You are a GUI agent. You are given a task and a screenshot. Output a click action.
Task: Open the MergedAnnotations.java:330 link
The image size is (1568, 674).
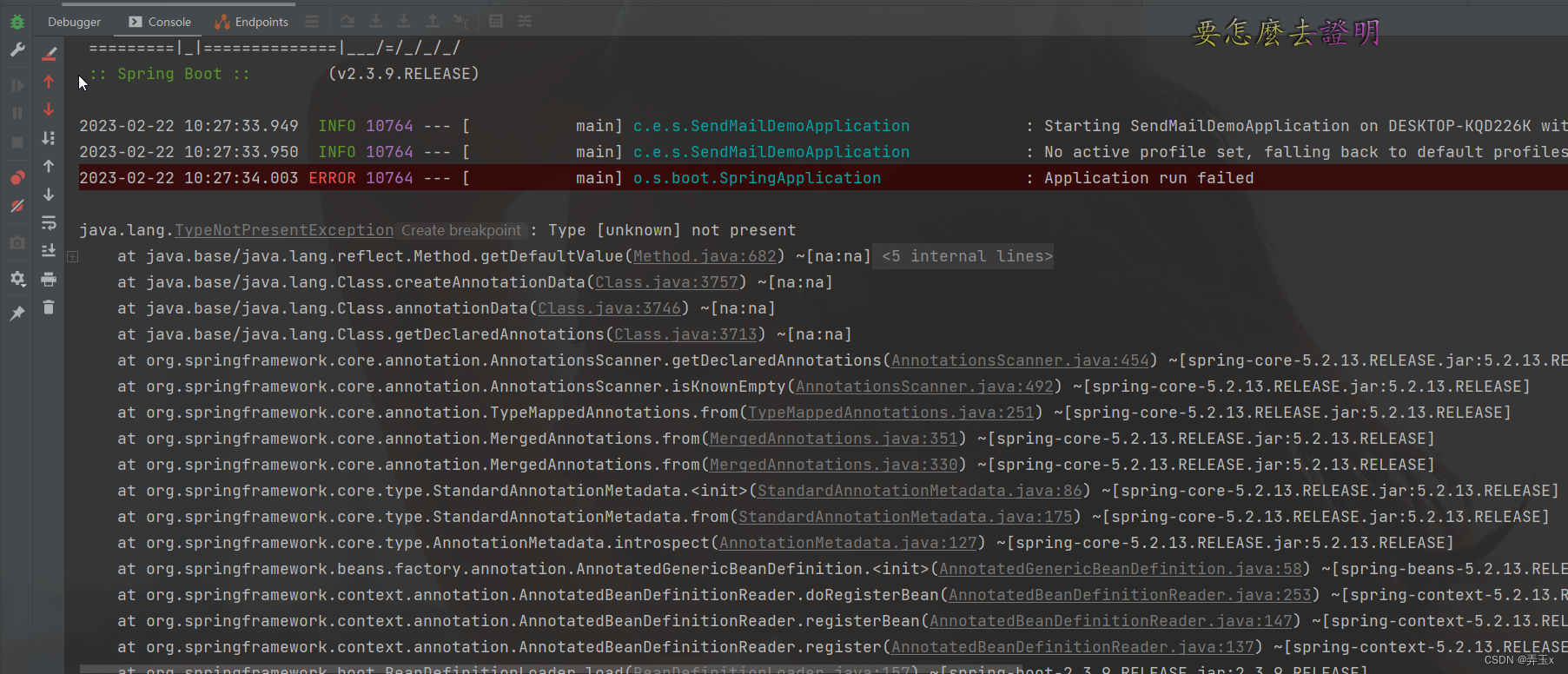point(834,465)
